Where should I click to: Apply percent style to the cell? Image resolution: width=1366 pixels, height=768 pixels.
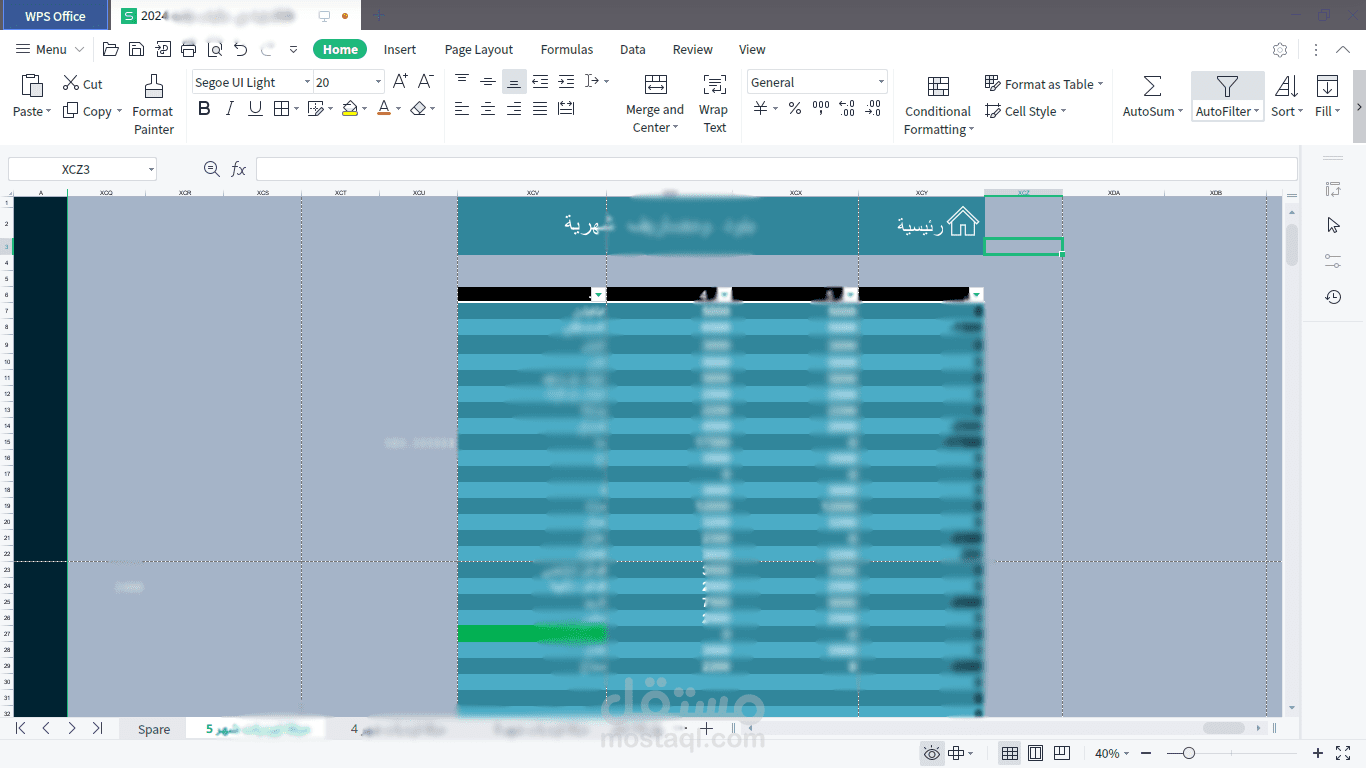(x=795, y=108)
